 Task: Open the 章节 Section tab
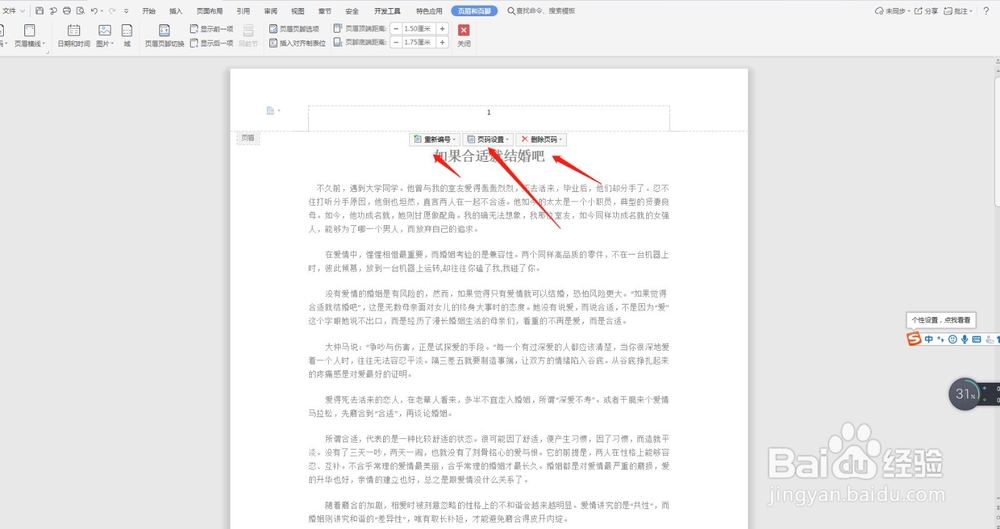[325, 11]
